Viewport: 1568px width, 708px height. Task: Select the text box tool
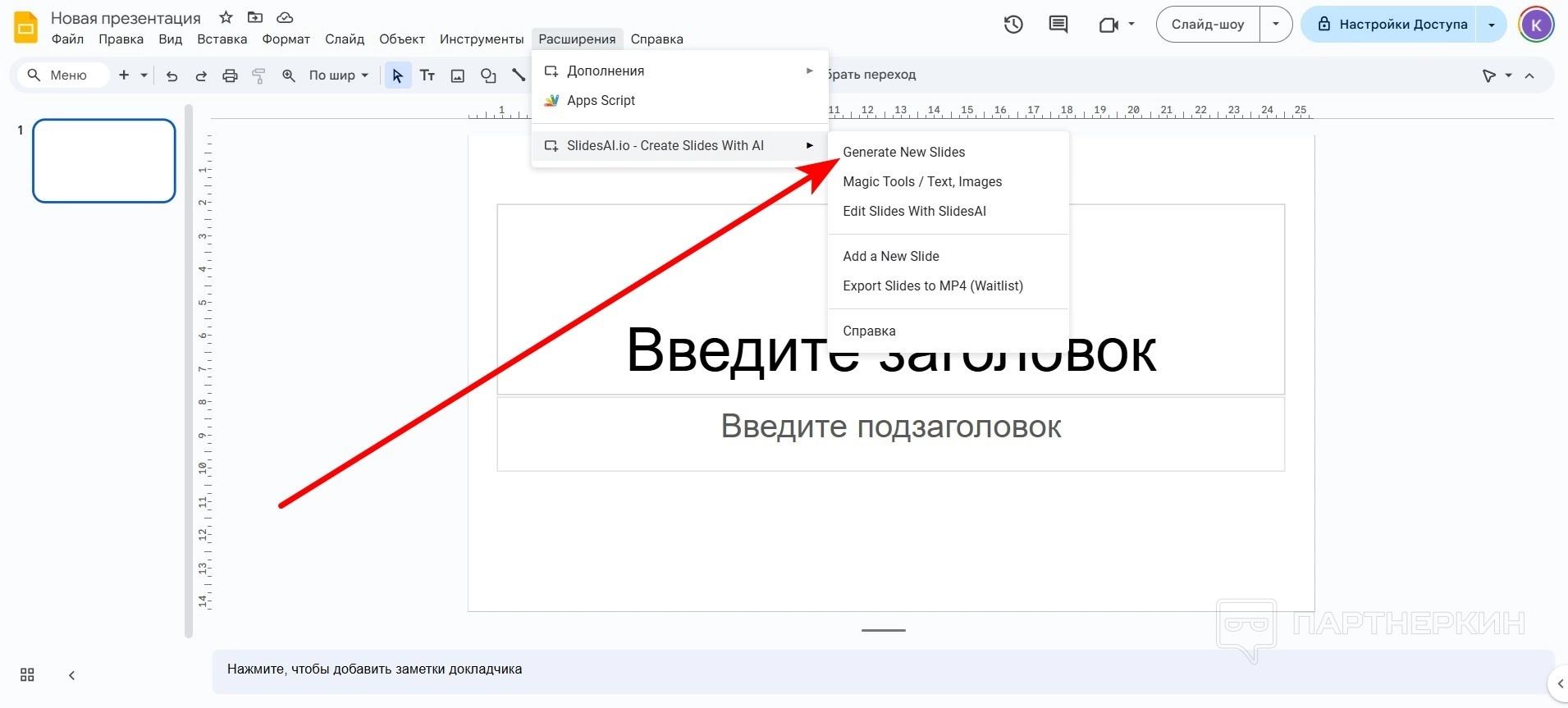click(427, 75)
